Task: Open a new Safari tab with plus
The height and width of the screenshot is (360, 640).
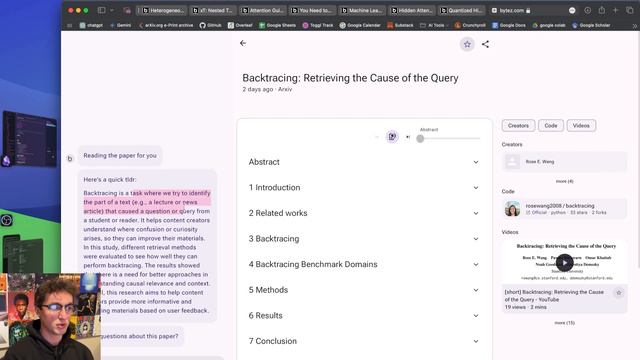Action: (x=616, y=10)
